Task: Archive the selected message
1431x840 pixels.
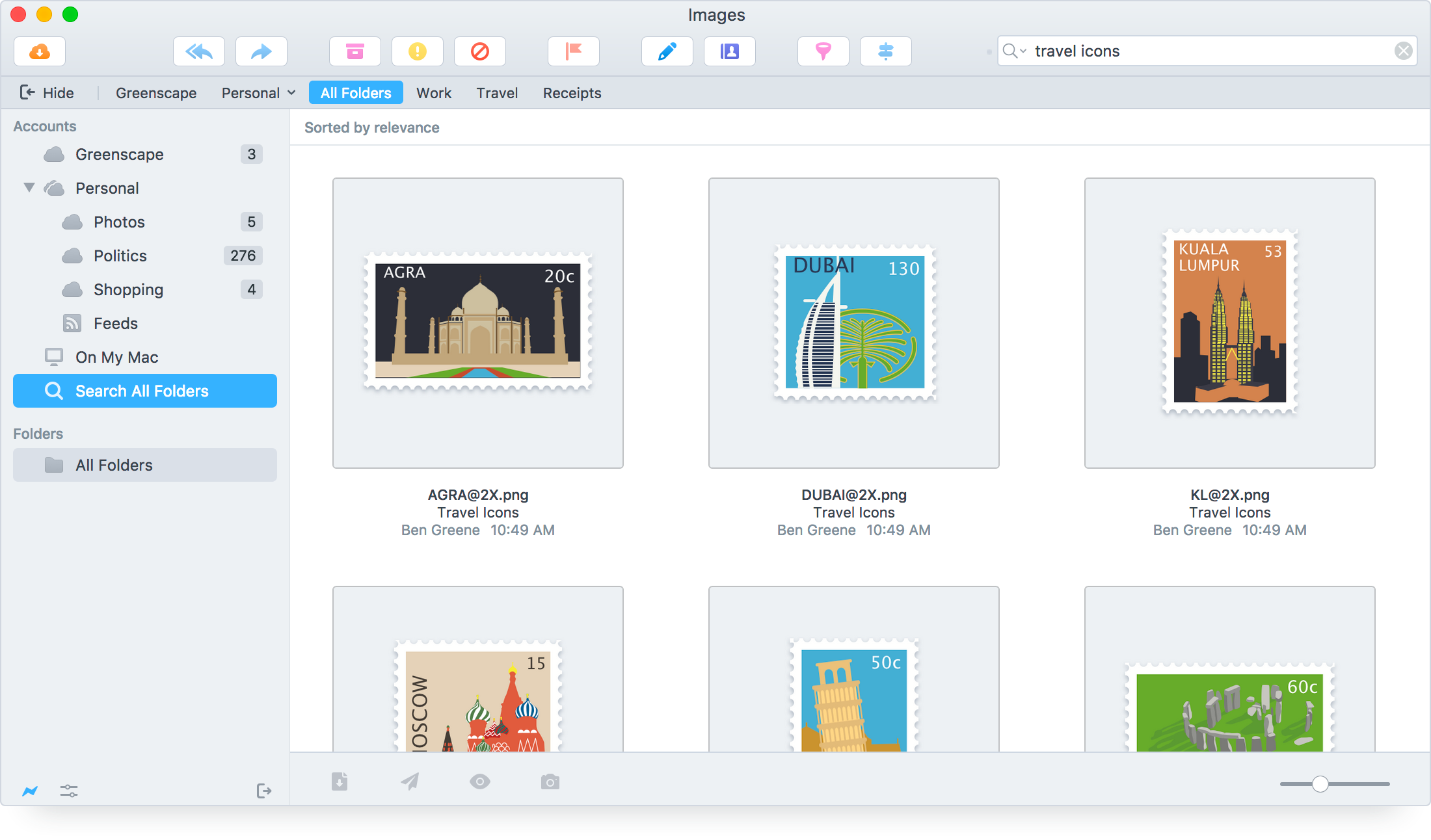Action: click(355, 51)
